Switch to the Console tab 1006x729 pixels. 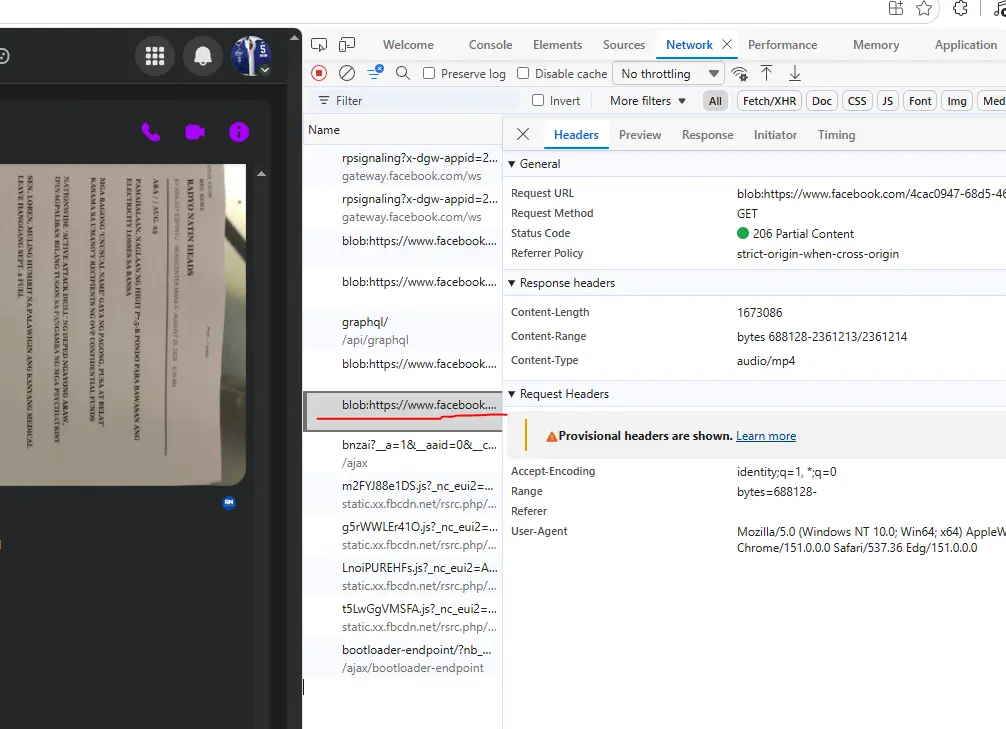490,45
